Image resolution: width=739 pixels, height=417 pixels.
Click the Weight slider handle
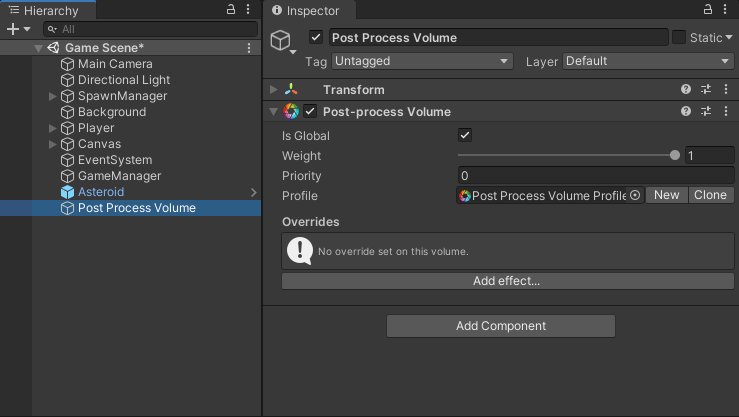point(675,155)
